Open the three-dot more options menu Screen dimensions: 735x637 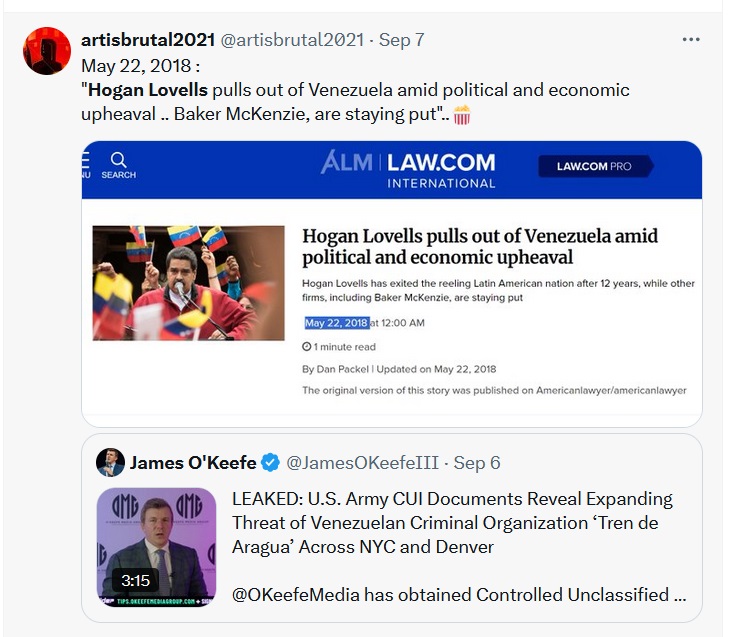(x=690, y=40)
